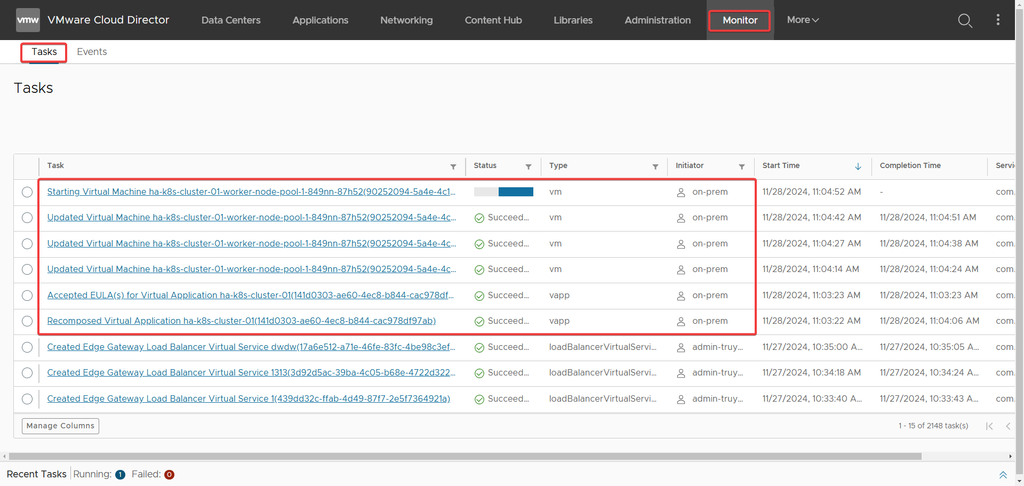Open the Networking menu in the top bar
Screen dimensions: 1024x486
pos(406,20)
